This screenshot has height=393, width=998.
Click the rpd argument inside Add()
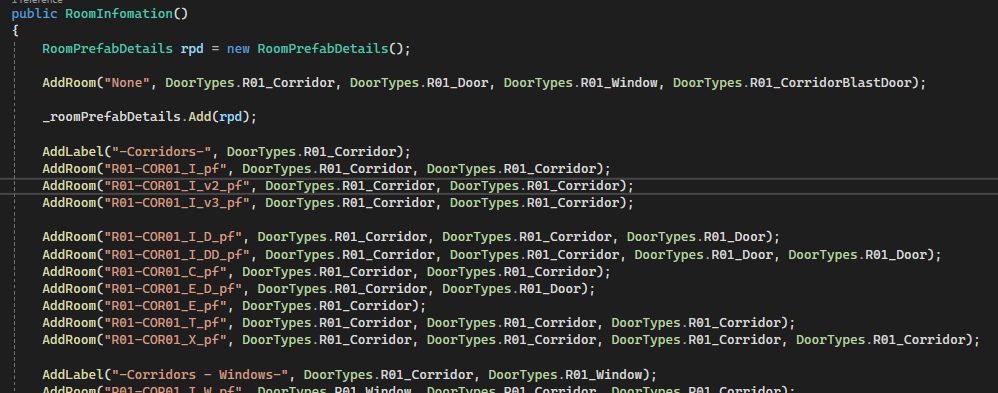point(230,117)
